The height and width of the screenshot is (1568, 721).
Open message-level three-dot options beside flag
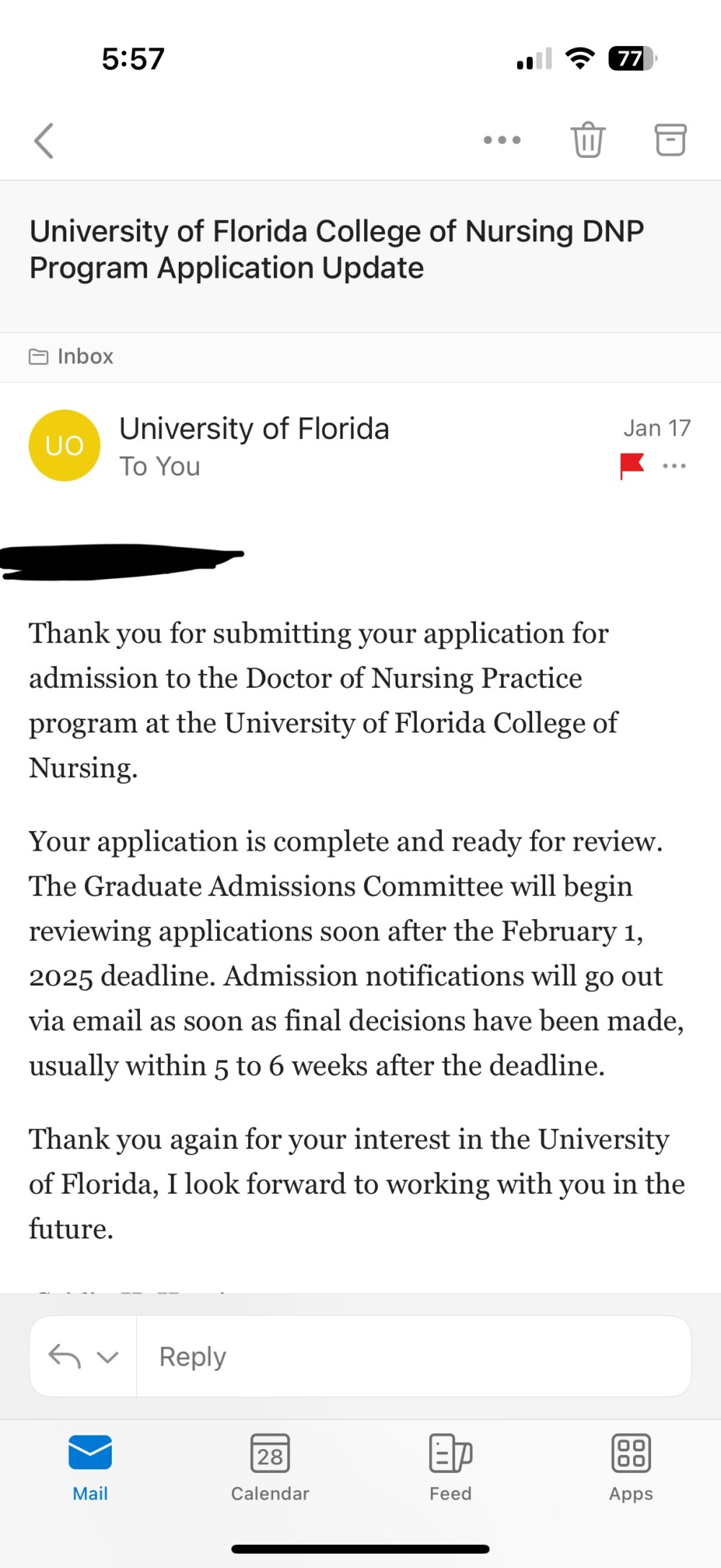pos(674,466)
